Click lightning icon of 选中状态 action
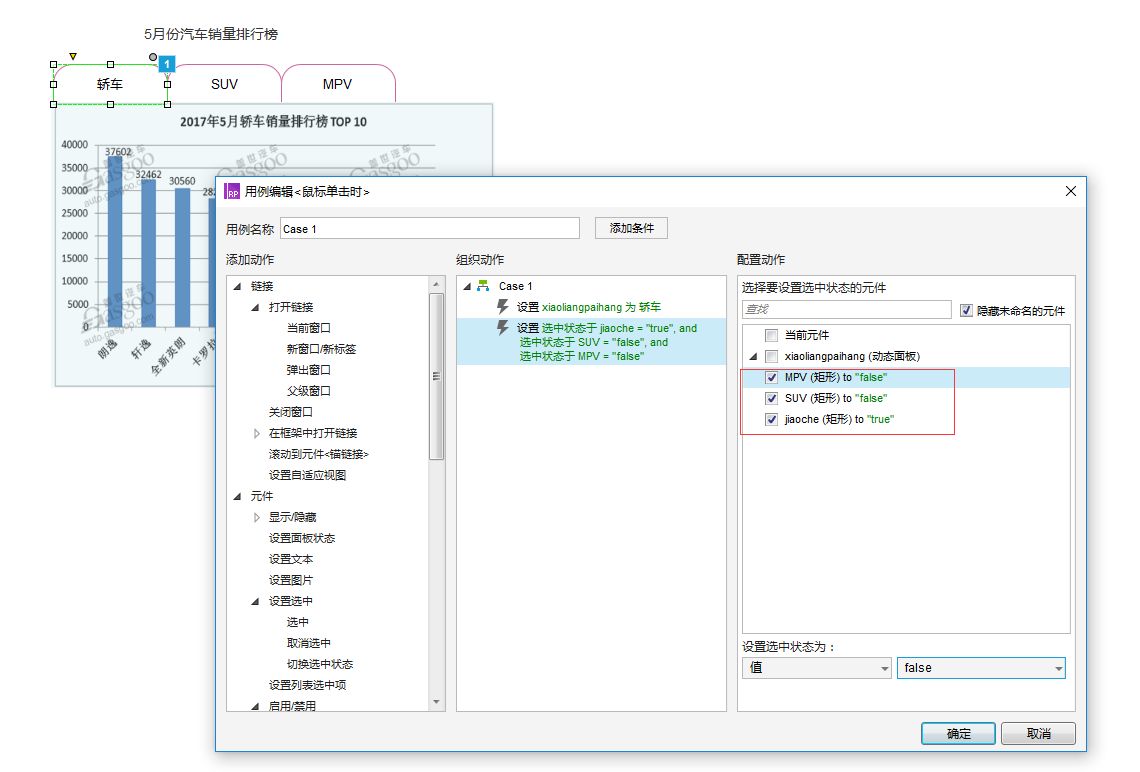Image resolution: width=1140 pixels, height=772 pixels. pos(502,328)
